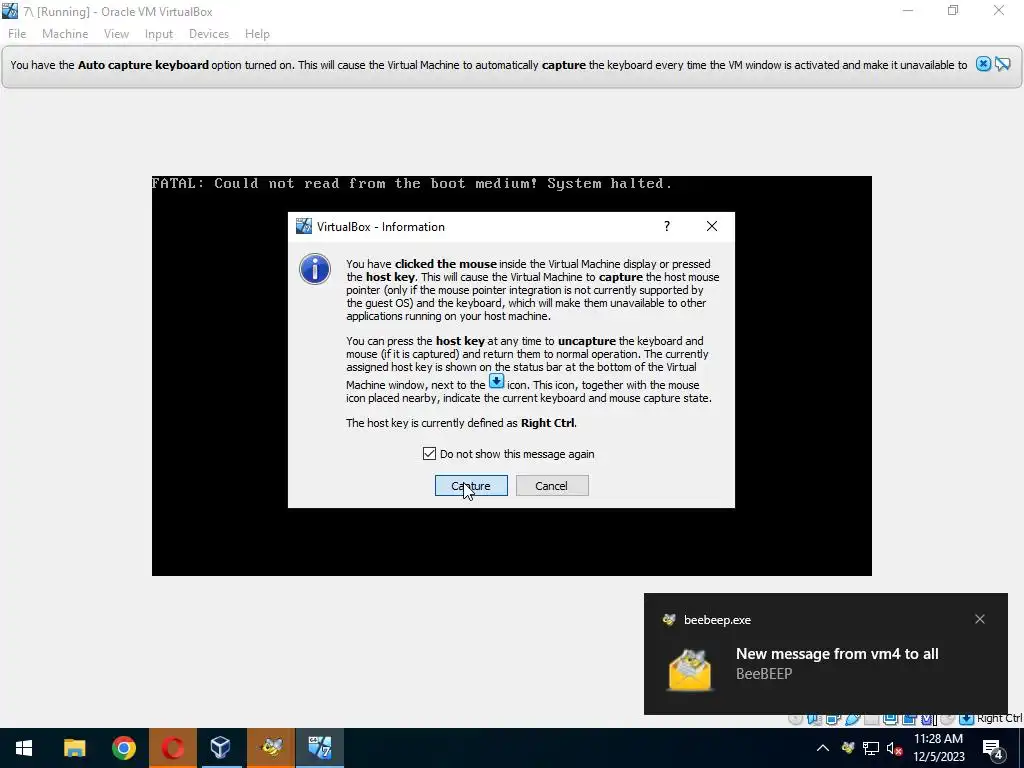The height and width of the screenshot is (768, 1024).
Task: Open the clock showing 11:28 AM
Action: tap(938, 748)
